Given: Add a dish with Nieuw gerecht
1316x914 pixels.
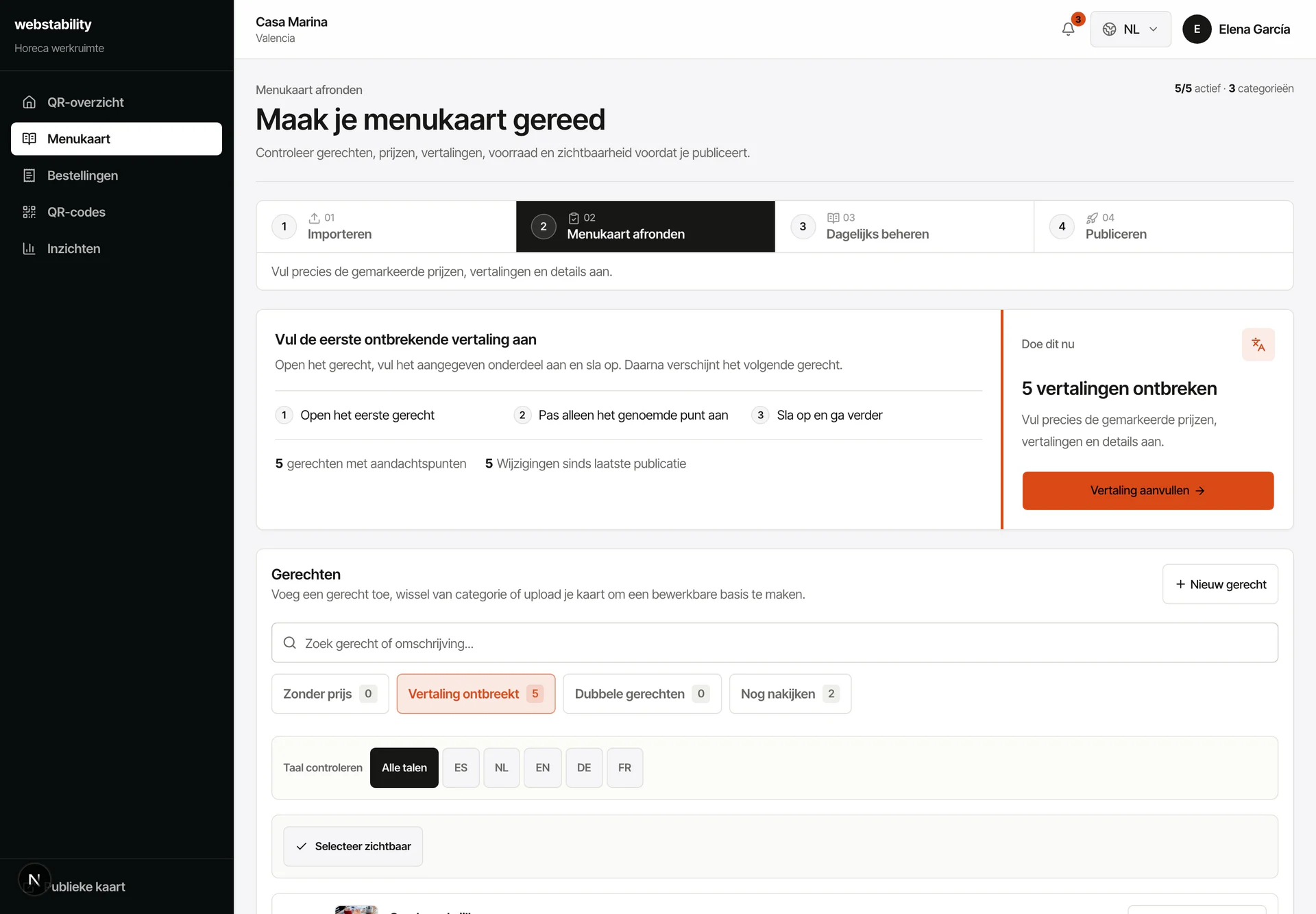Looking at the screenshot, I should coord(1220,584).
